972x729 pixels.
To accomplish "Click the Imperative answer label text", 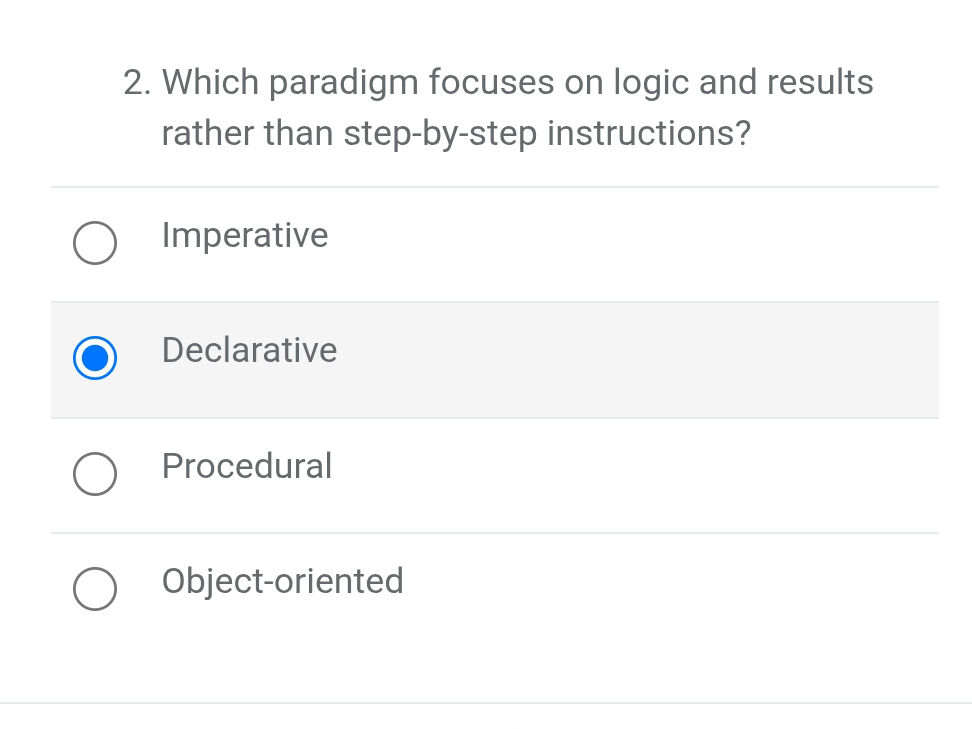I will [x=244, y=236].
